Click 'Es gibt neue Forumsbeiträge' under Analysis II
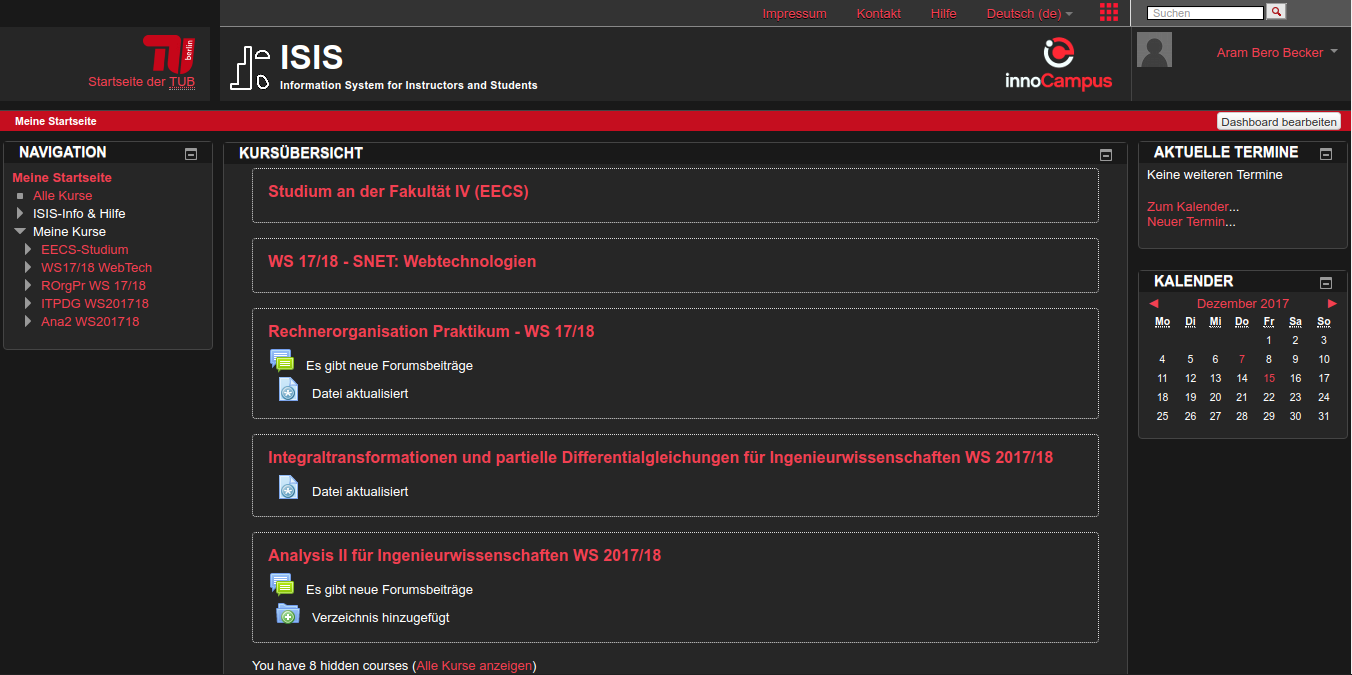This screenshot has width=1352, height=675. point(389,589)
